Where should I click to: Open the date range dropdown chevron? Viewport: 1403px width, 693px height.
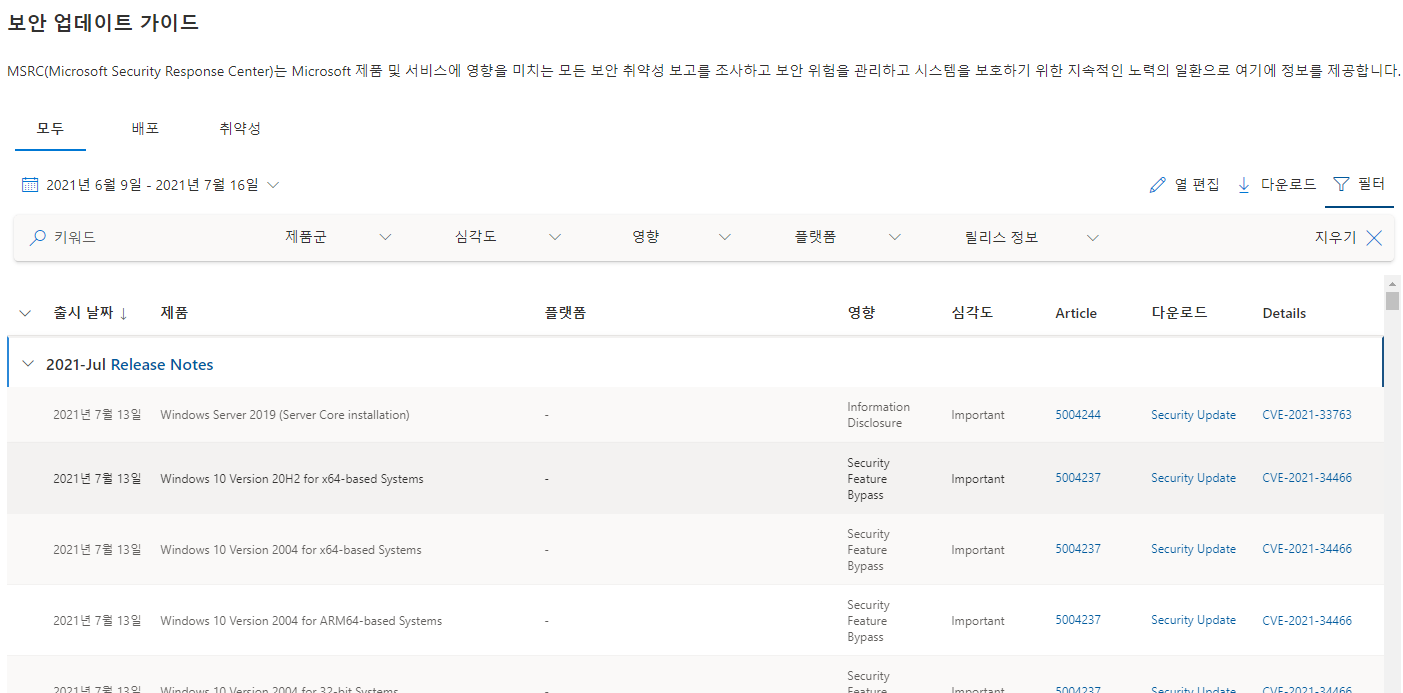(273, 185)
